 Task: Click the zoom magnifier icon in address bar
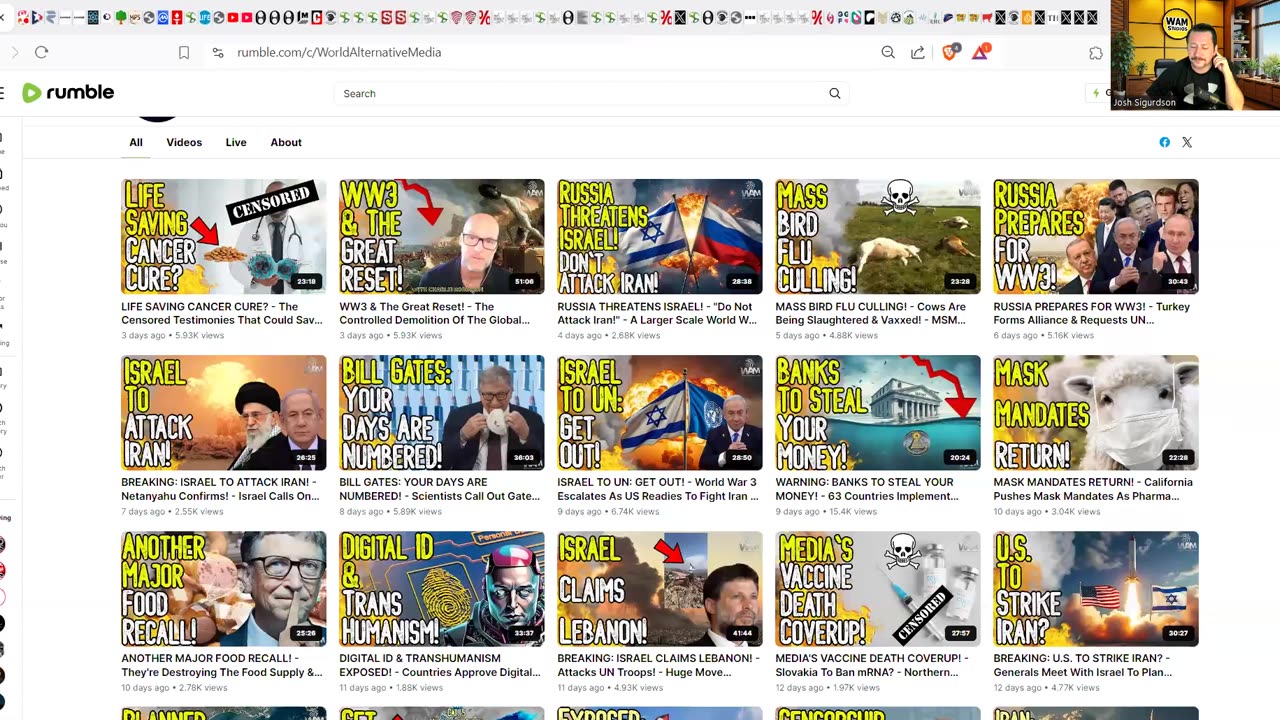[888, 52]
